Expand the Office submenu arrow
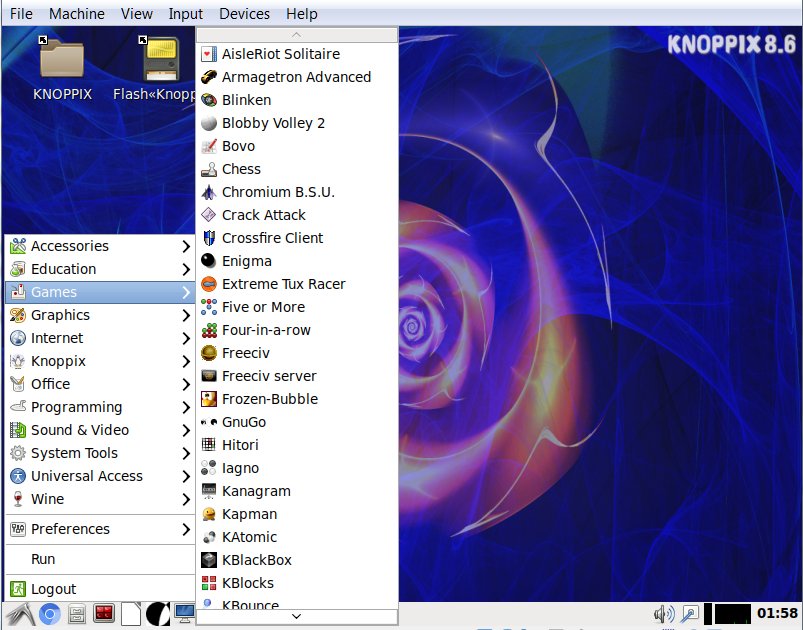803x630 pixels. click(x=186, y=384)
